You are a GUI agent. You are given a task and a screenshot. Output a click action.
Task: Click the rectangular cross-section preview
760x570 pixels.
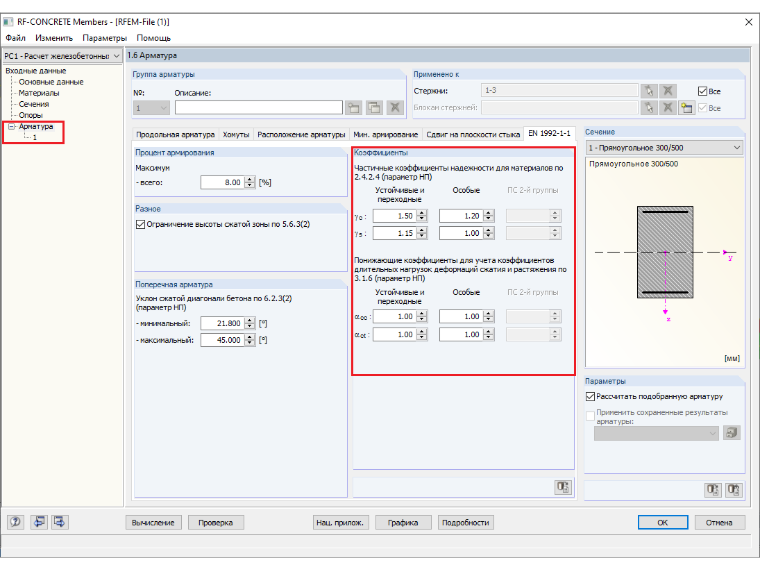pyautogui.click(x=665, y=252)
